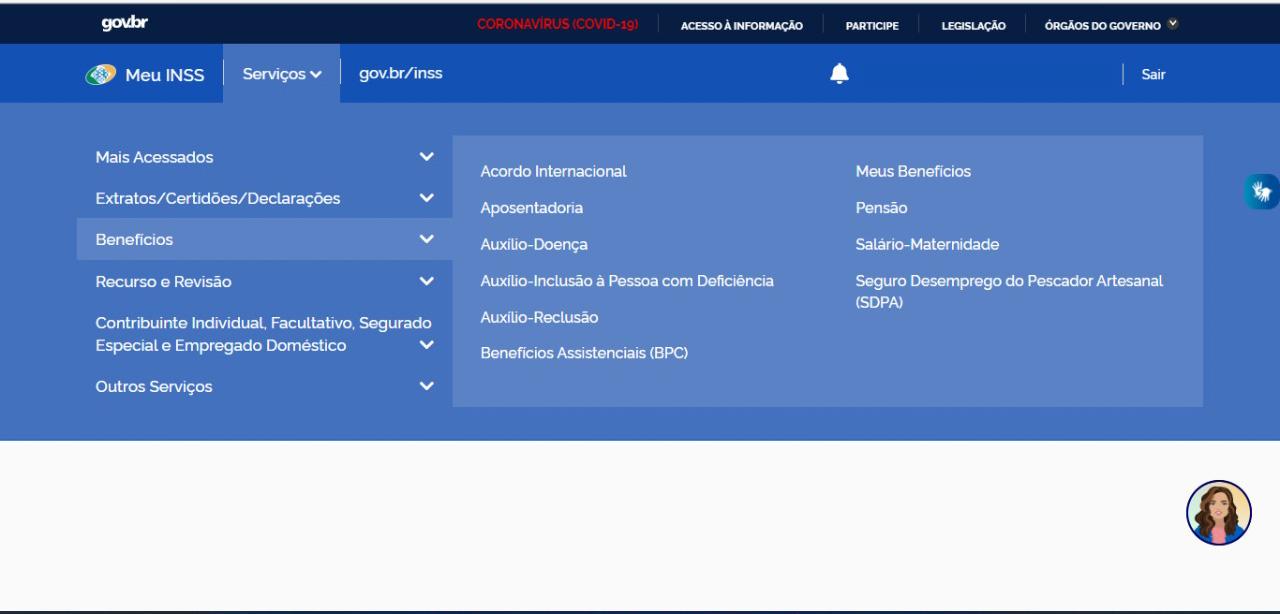Screen dimensions: 1280x614
Task: Expand the Mais Acessados chevron
Action: pyautogui.click(x=427, y=157)
